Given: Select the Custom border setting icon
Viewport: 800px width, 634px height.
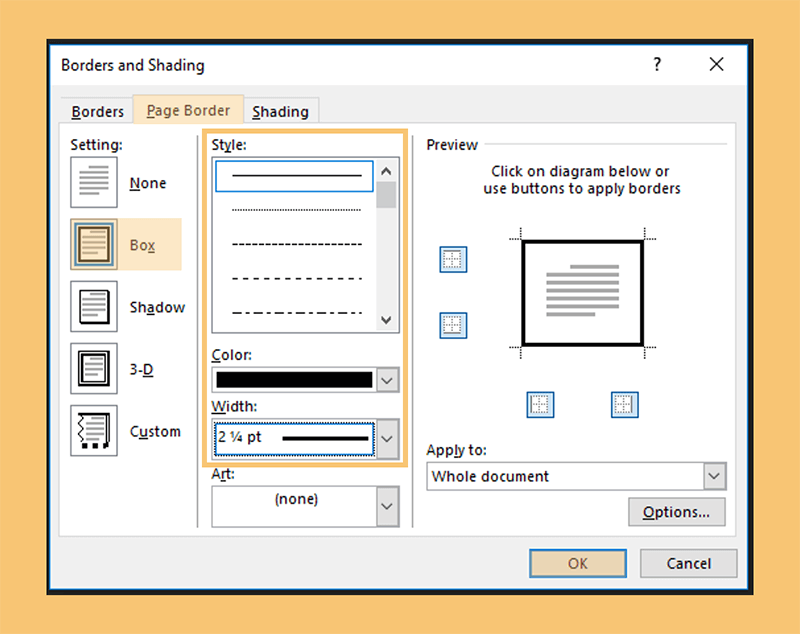Looking at the screenshot, I should tap(94, 430).
